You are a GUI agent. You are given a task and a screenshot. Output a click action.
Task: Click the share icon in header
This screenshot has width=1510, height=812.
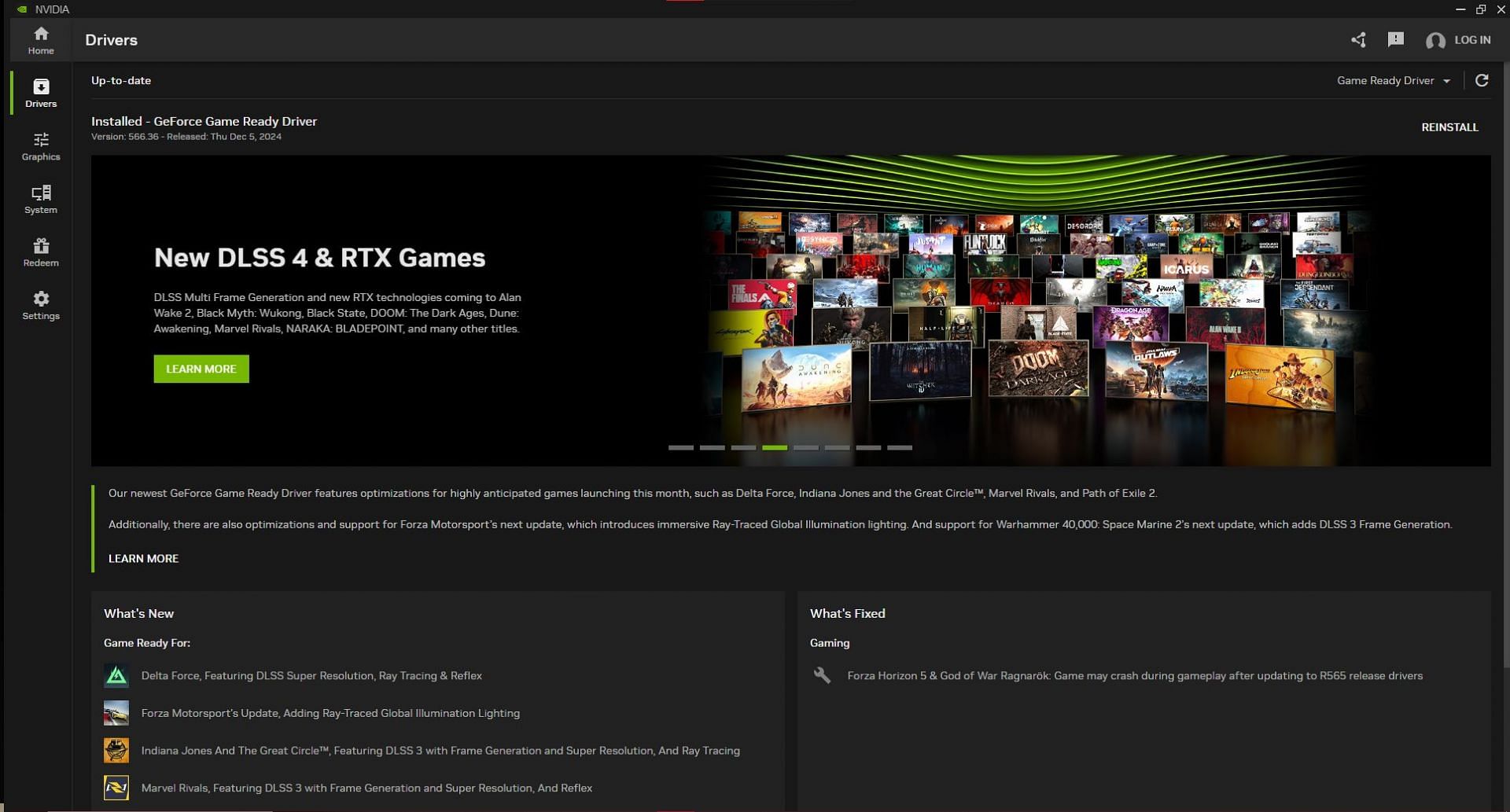pos(1358,40)
